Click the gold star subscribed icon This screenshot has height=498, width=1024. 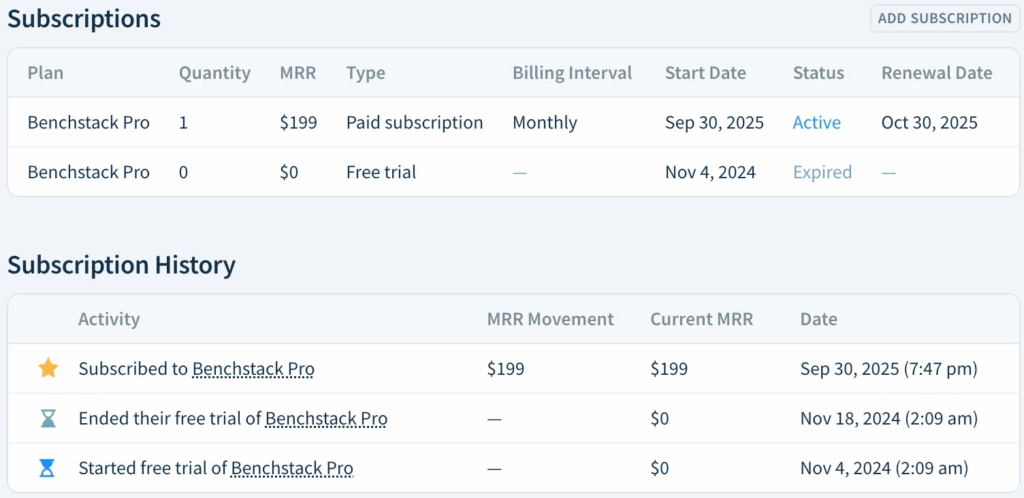tap(48, 369)
